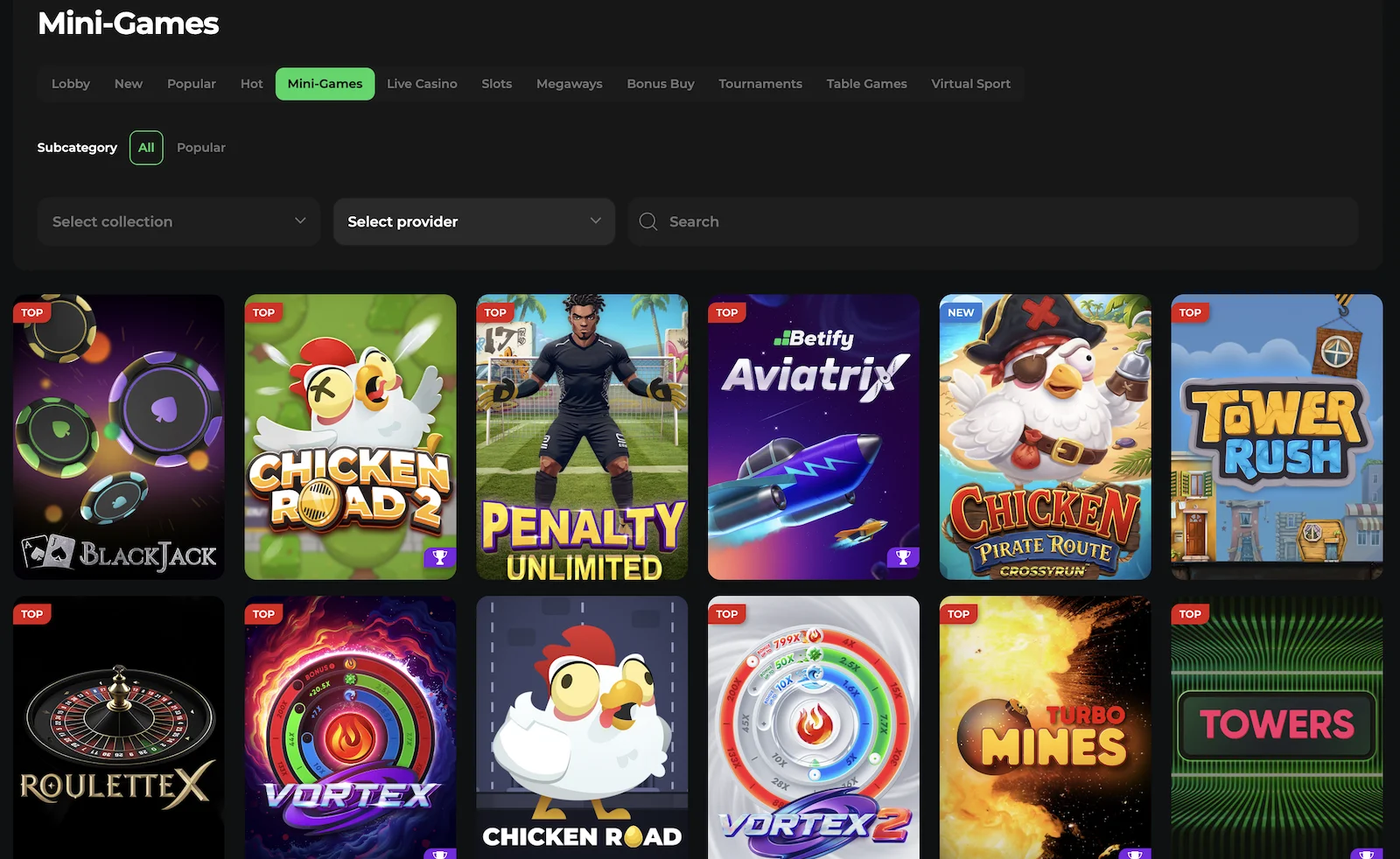The height and width of the screenshot is (859, 1400).
Task: Click TOP badge on Vortex 2 tile
Action: pos(727,614)
